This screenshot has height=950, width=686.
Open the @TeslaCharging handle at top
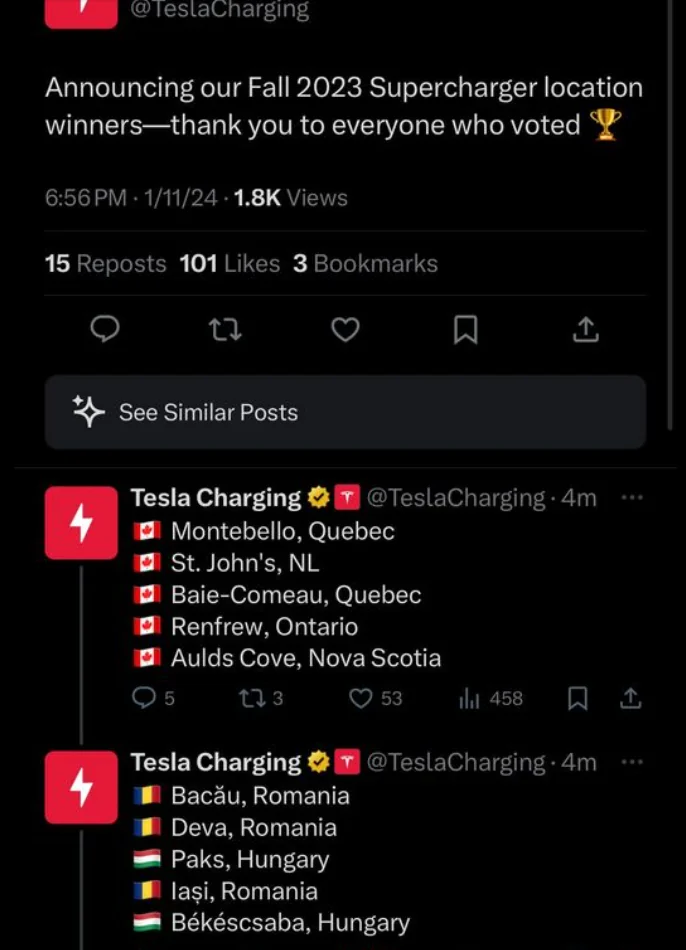(x=219, y=11)
